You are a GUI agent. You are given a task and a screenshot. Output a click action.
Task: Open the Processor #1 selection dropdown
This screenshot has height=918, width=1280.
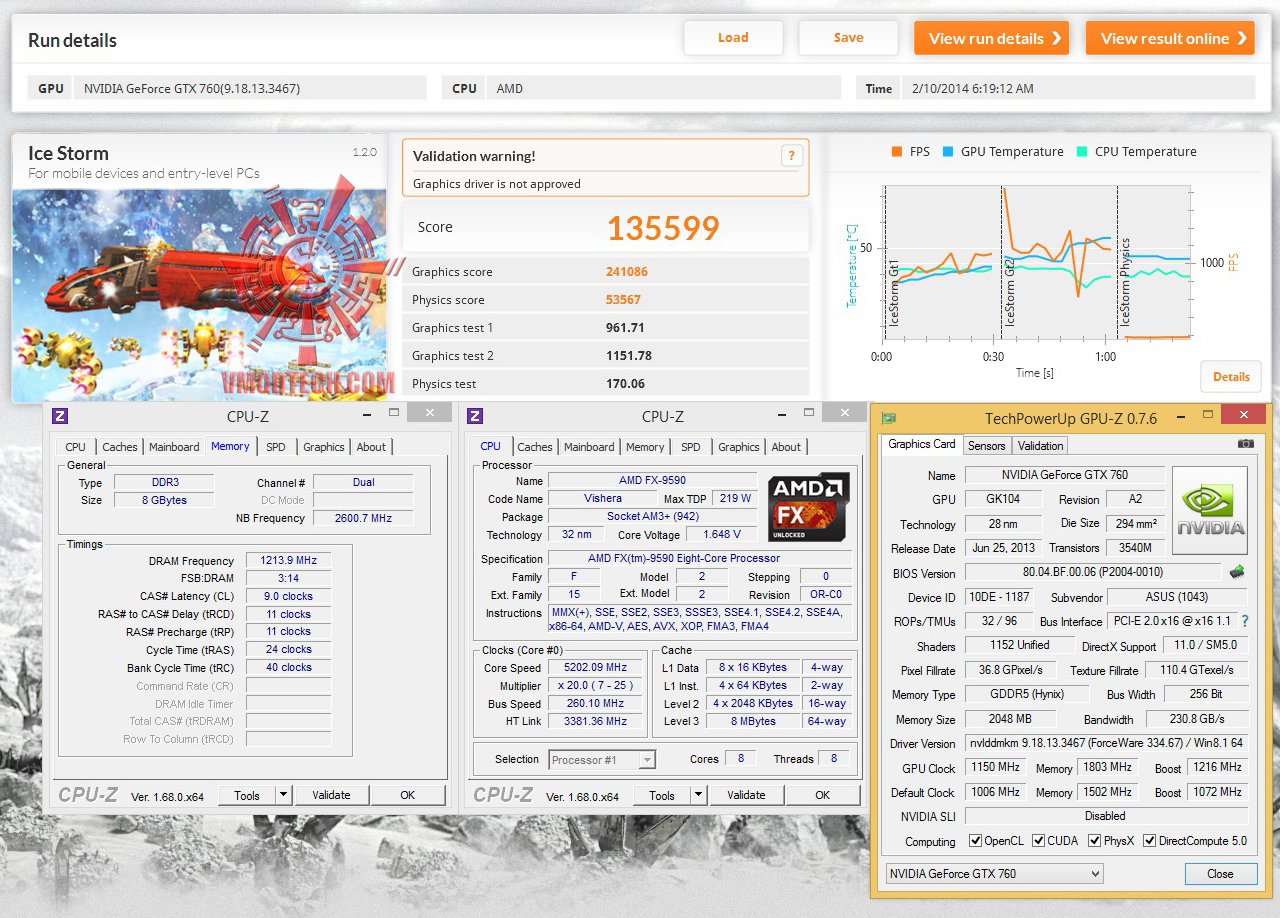click(x=602, y=760)
